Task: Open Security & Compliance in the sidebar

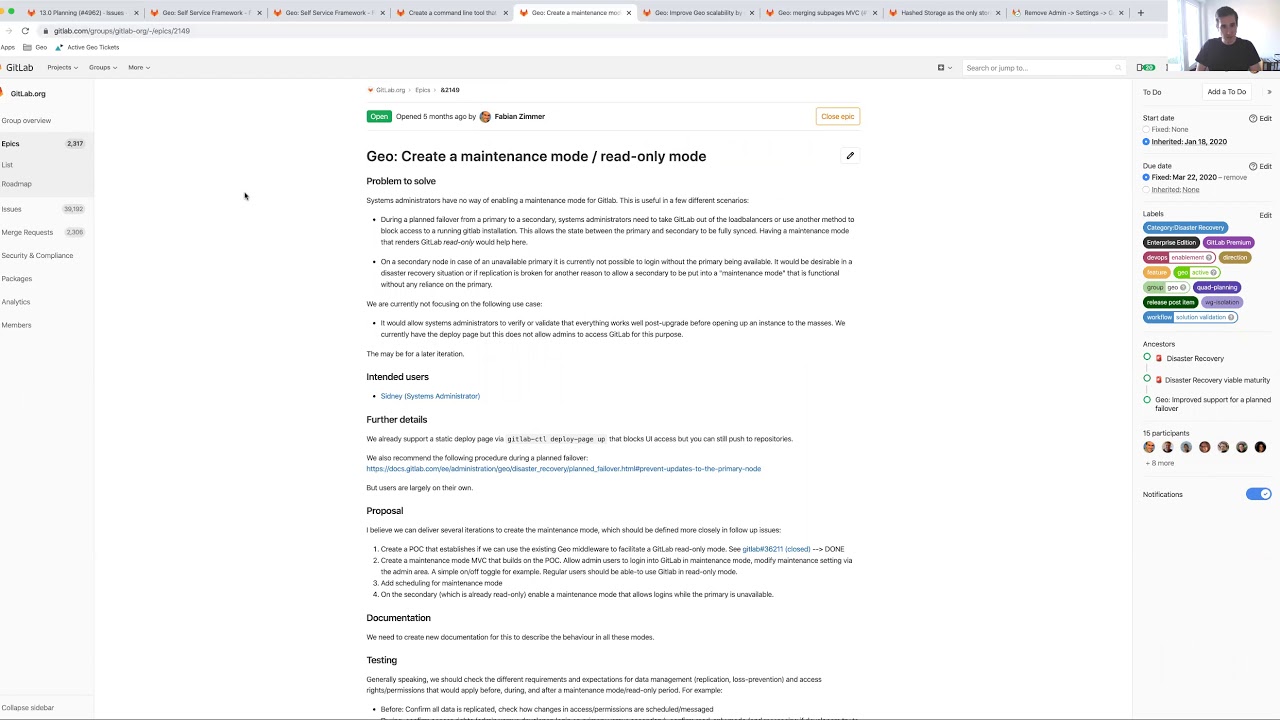Action: pyautogui.click(x=37, y=256)
